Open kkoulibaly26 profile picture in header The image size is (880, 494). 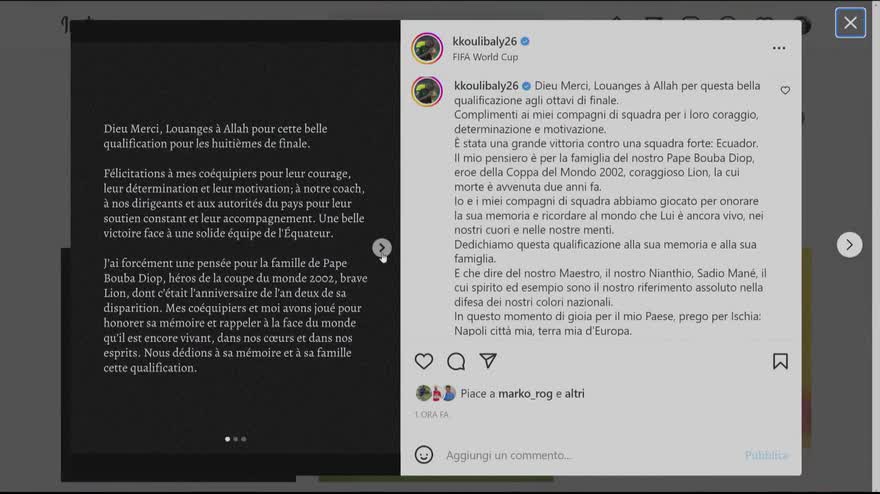(x=427, y=48)
